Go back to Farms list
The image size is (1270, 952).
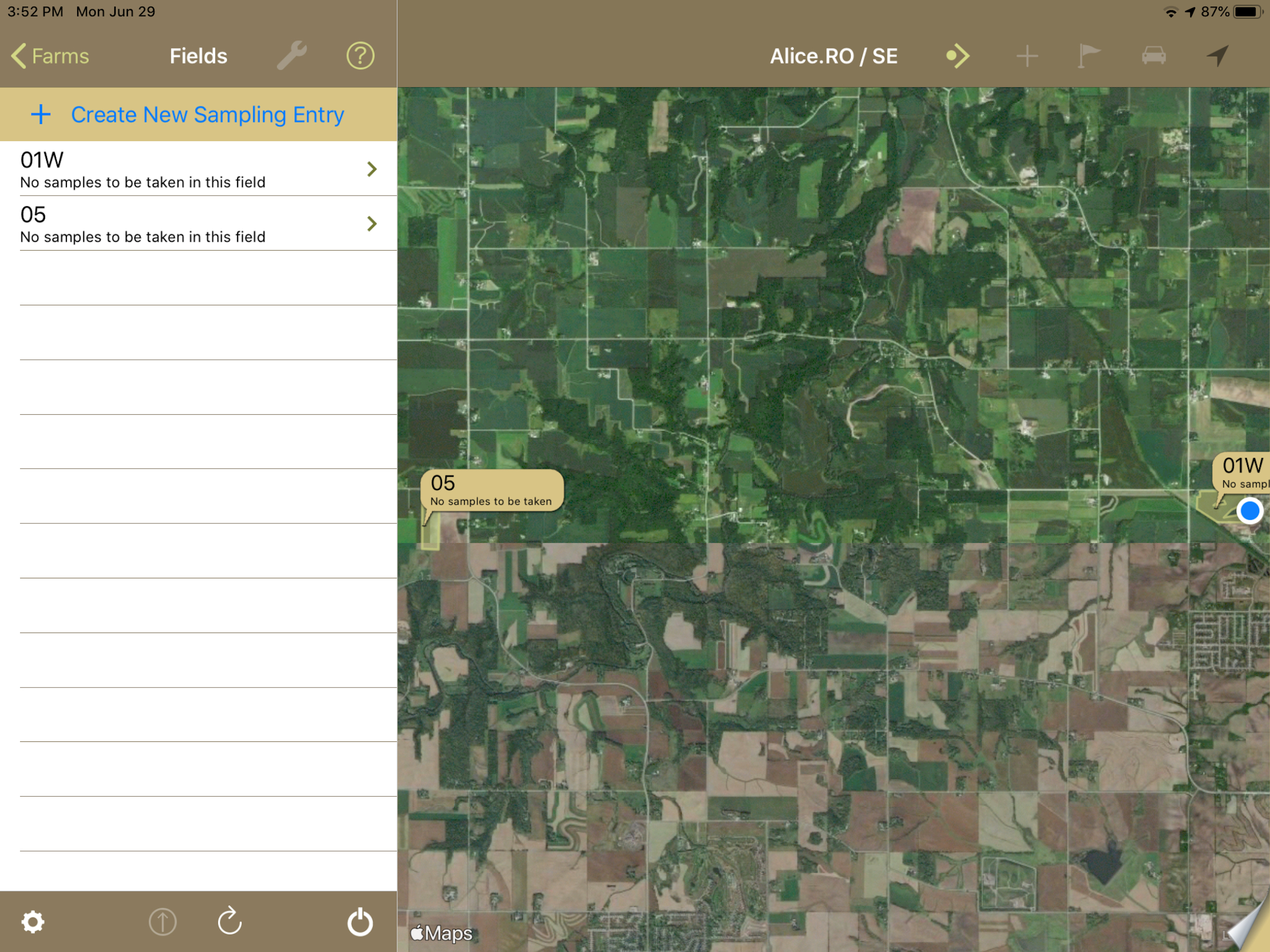tap(51, 56)
